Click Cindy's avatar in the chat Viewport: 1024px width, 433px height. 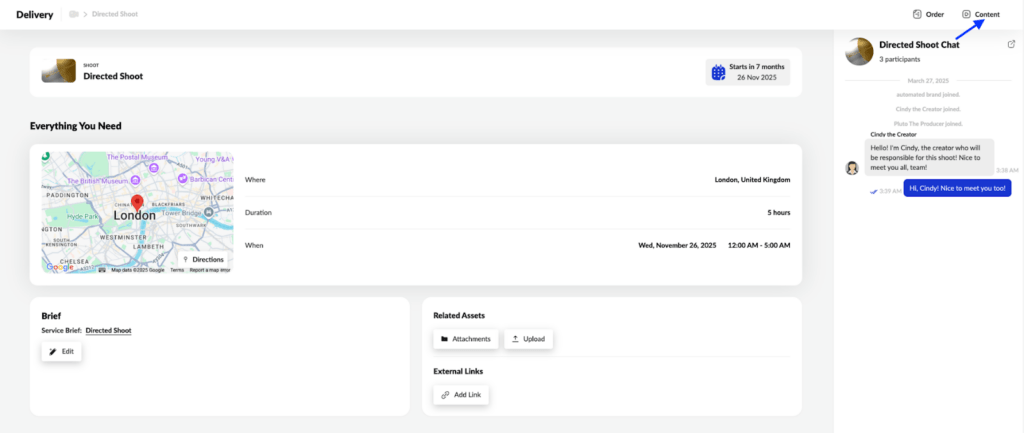coord(852,168)
